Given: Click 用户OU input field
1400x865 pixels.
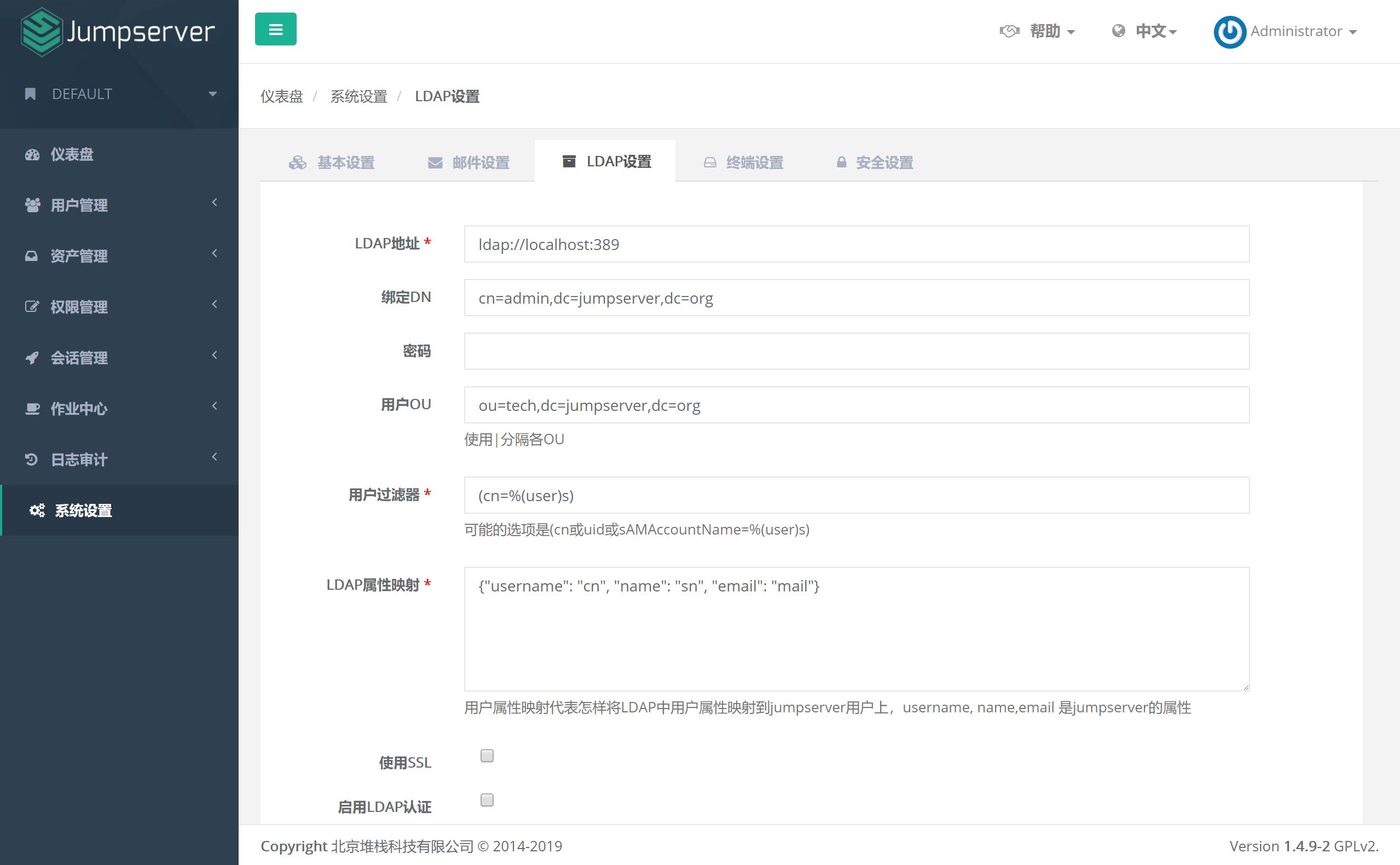Looking at the screenshot, I should coord(856,405).
